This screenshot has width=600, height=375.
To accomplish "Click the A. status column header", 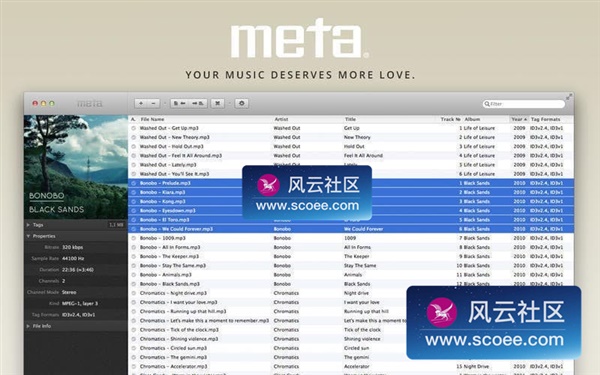I will click(133, 119).
